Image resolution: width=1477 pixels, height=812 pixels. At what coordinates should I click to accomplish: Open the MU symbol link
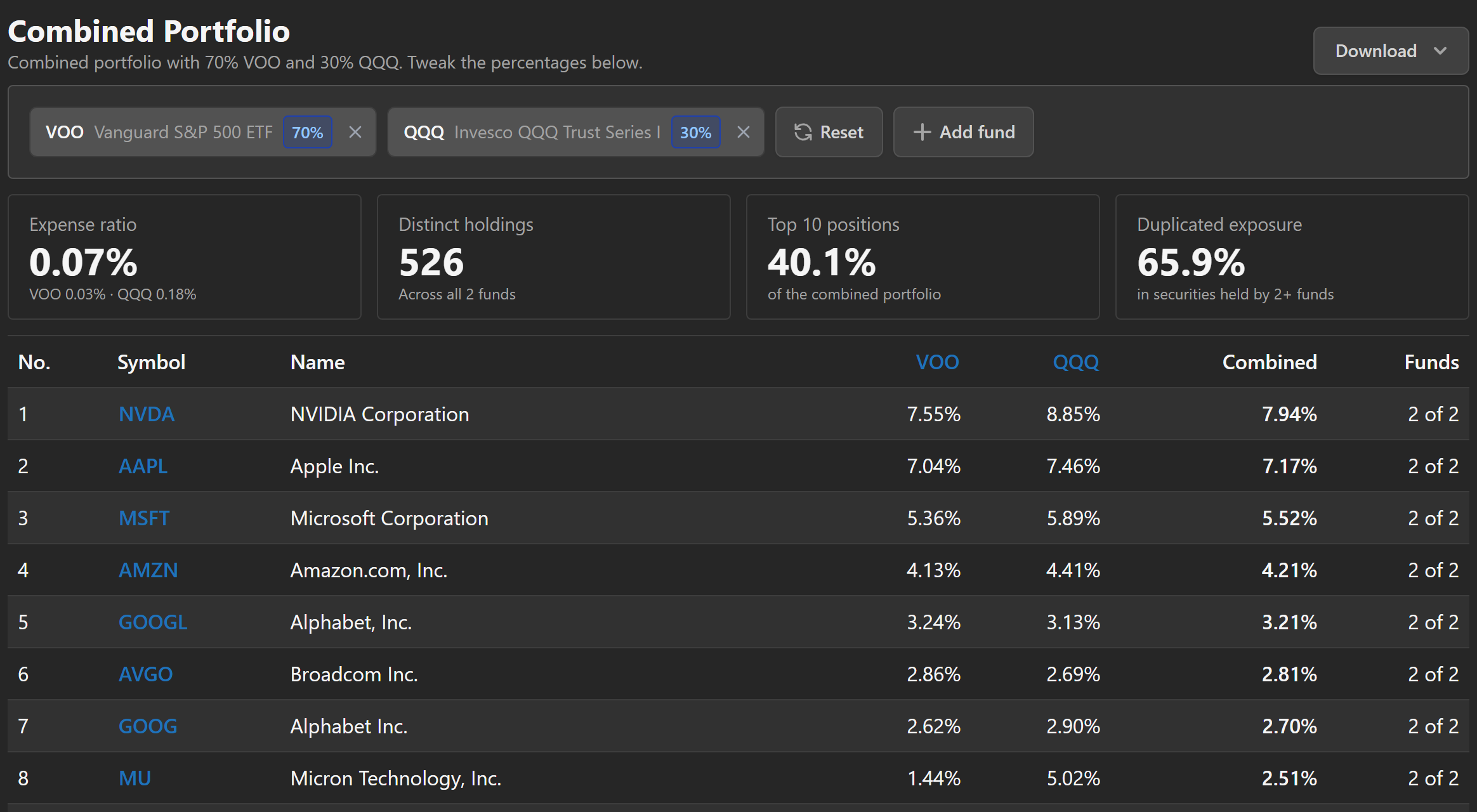click(135, 778)
